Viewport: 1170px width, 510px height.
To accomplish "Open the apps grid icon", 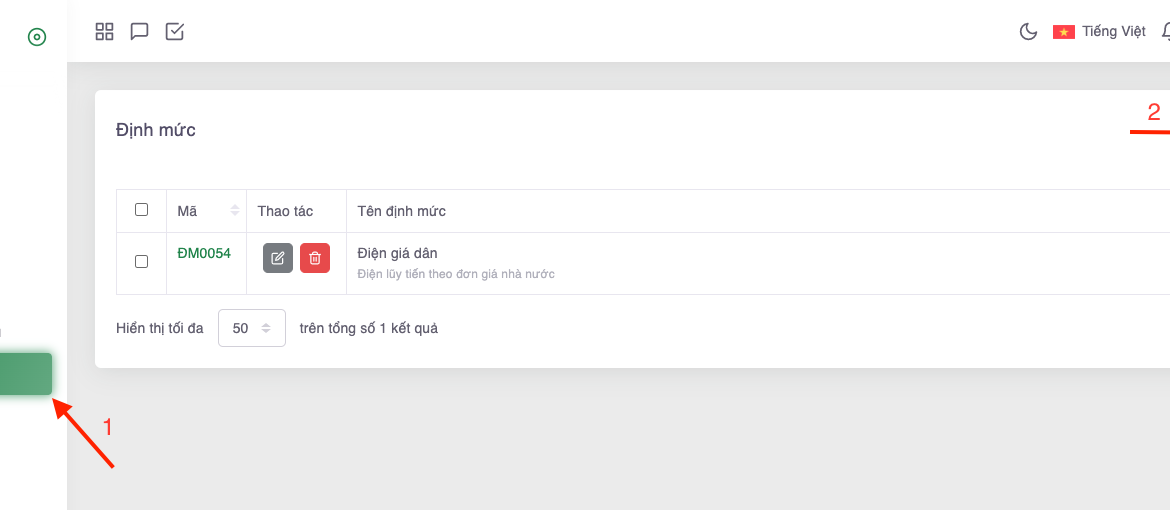I will point(105,32).
